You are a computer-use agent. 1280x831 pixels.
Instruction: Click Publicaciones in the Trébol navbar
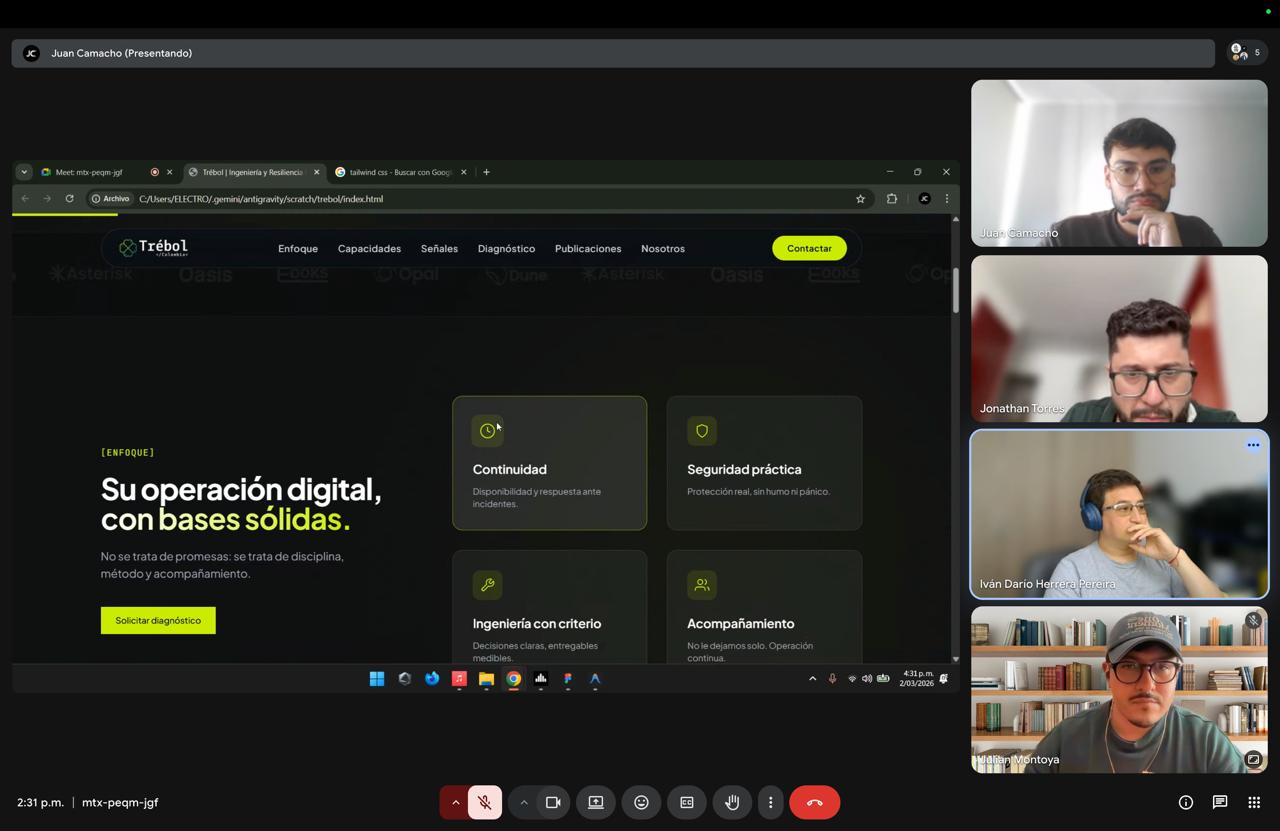588,248
